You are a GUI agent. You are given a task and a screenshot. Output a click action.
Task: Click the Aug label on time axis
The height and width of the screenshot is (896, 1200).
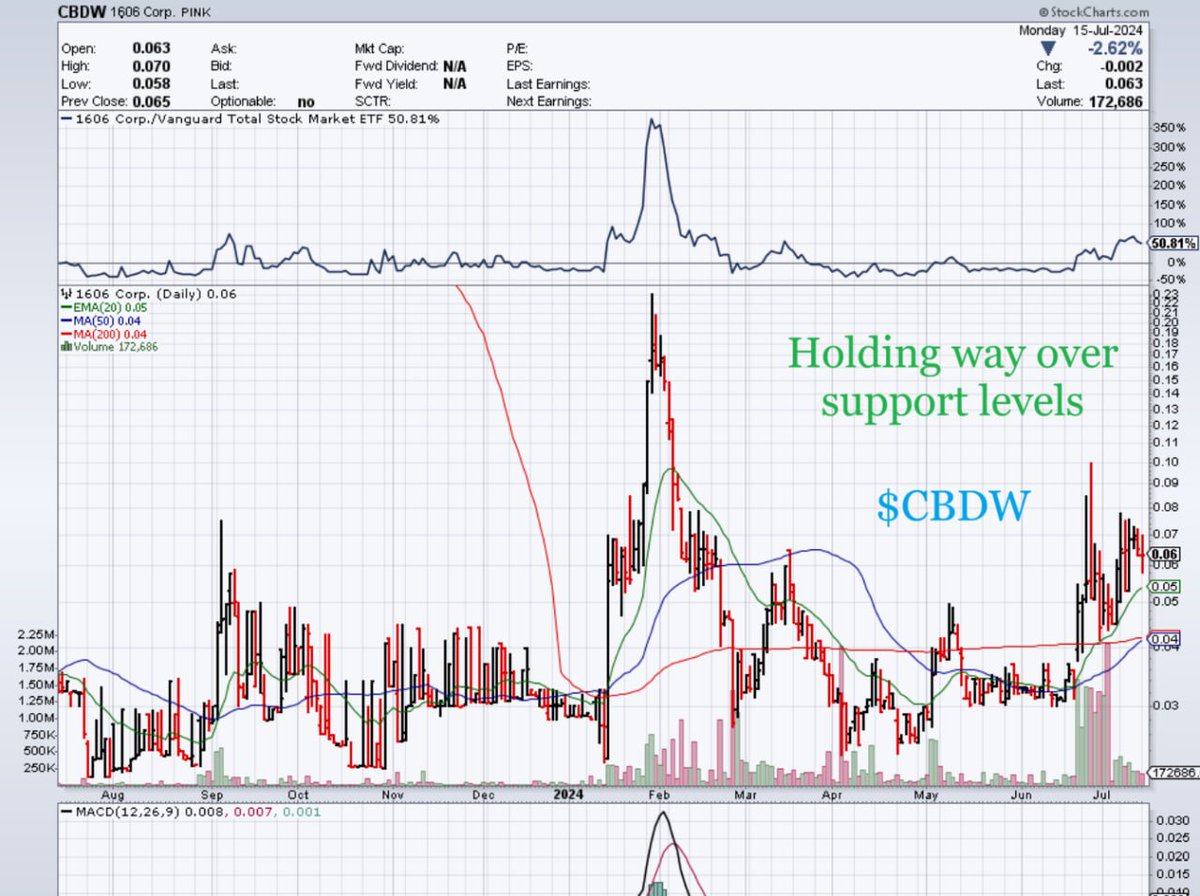(113, 795)
